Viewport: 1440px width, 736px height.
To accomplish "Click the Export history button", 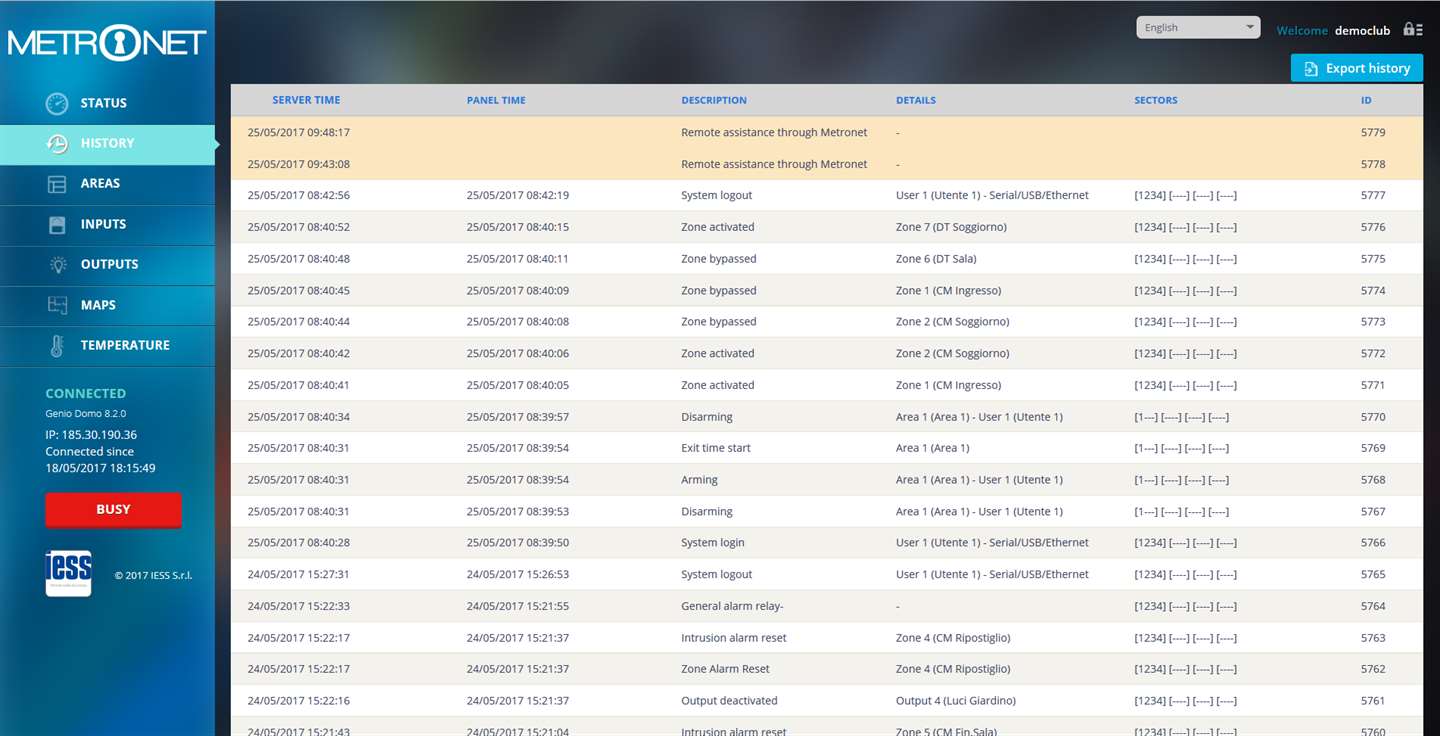I will click(1357, 68).
